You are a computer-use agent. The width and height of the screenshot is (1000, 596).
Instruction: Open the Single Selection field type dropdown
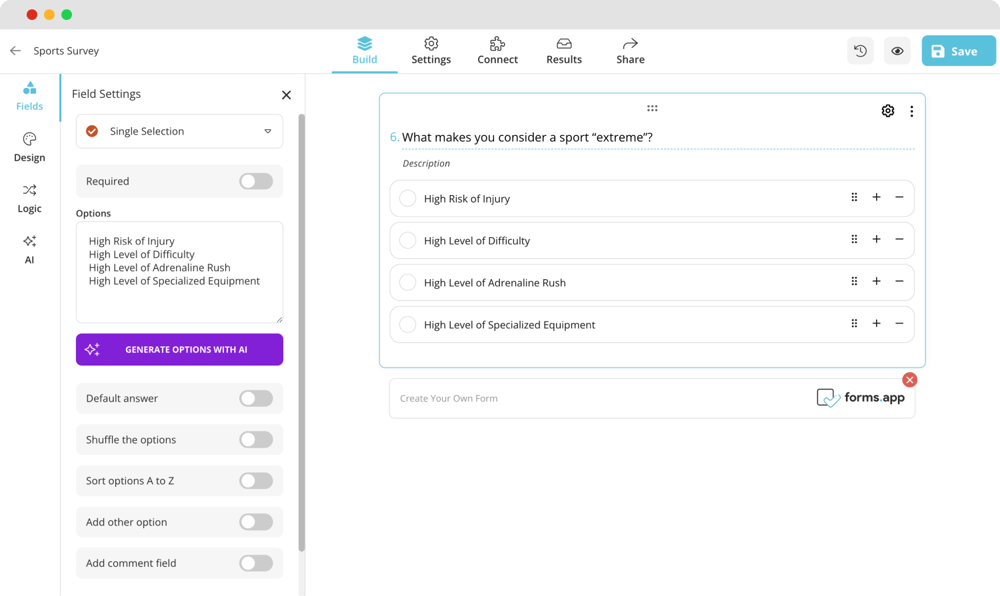coord(179,131)
